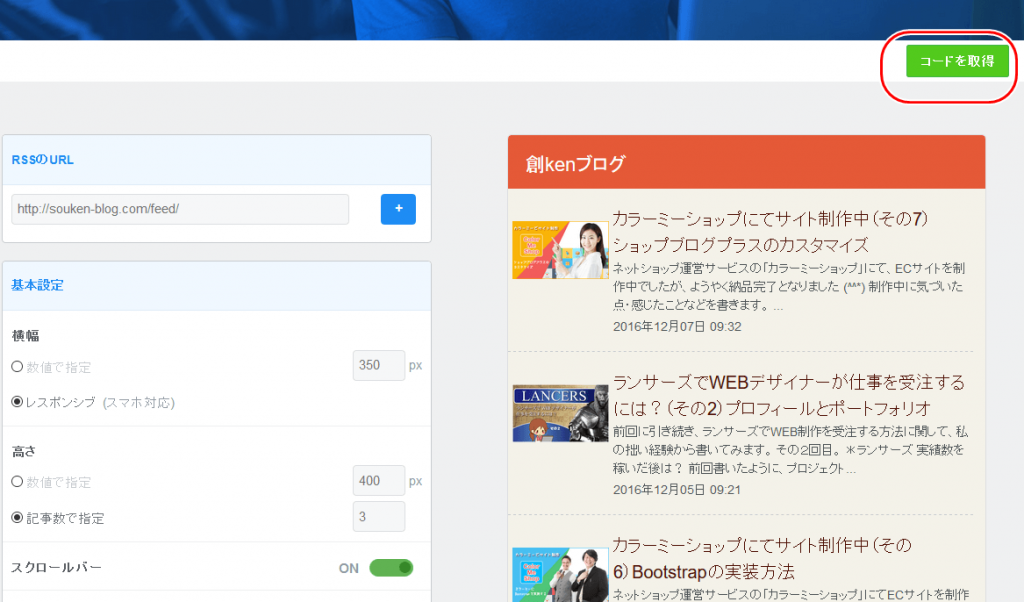The width and height of the screenshot is (1024, 602).
Task: Click the 創kenブログ widget header
Action: pos(746,163)
